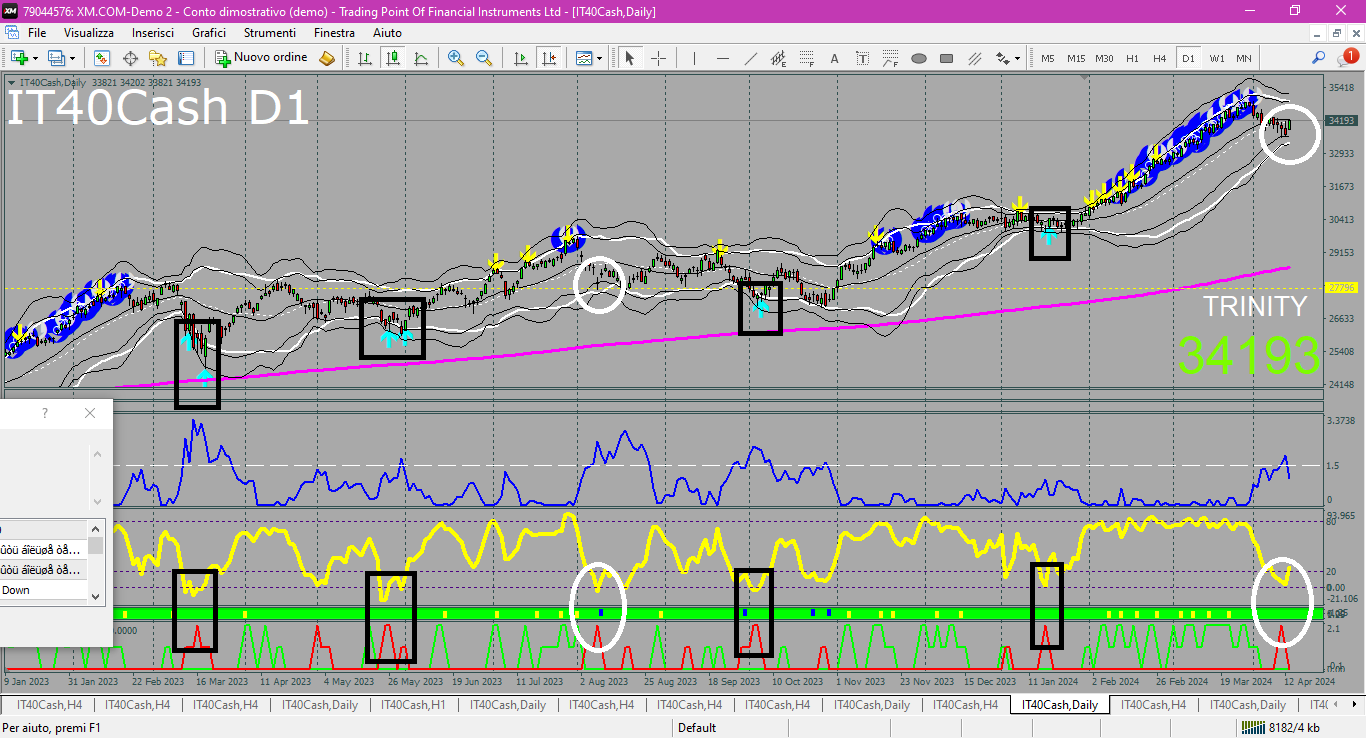Open the Navigator favorites folder icon
Viewport: 1366px width, 738px height.
click(158, 58)
